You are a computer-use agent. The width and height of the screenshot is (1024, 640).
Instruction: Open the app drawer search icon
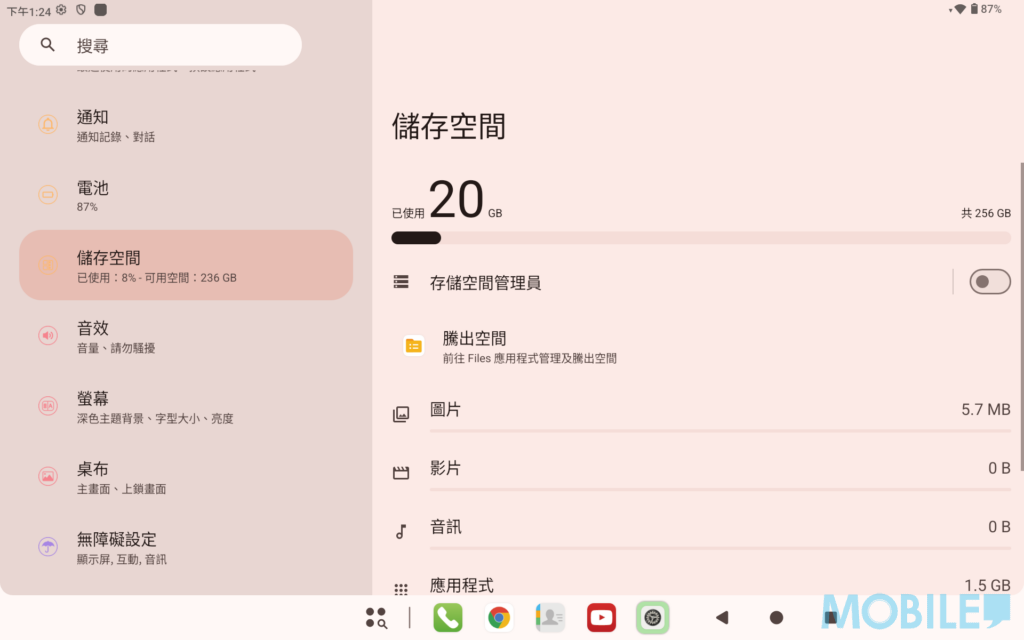click(x=376, y=618)
